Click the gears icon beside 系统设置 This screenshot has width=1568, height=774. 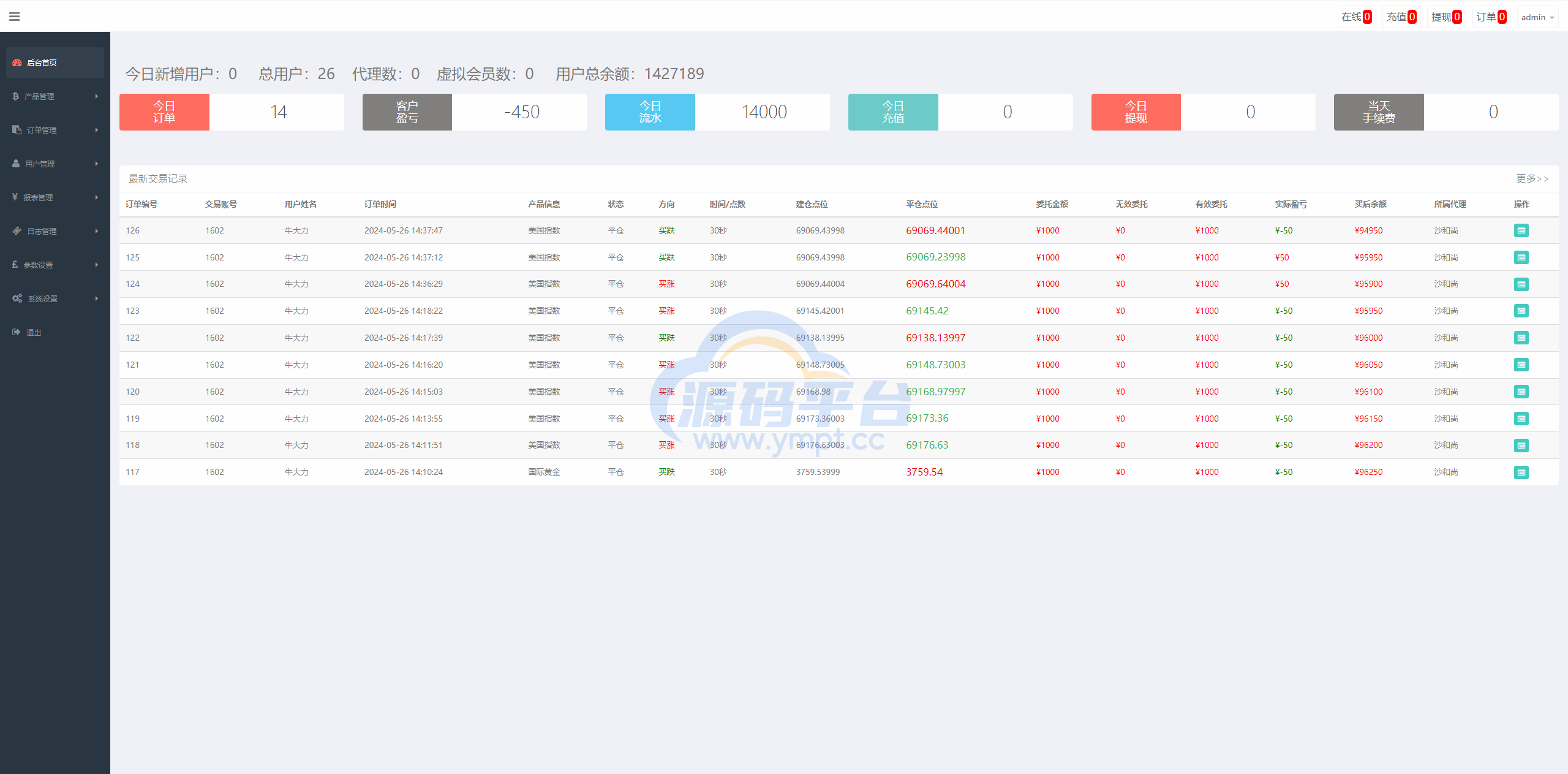[17, 298]
